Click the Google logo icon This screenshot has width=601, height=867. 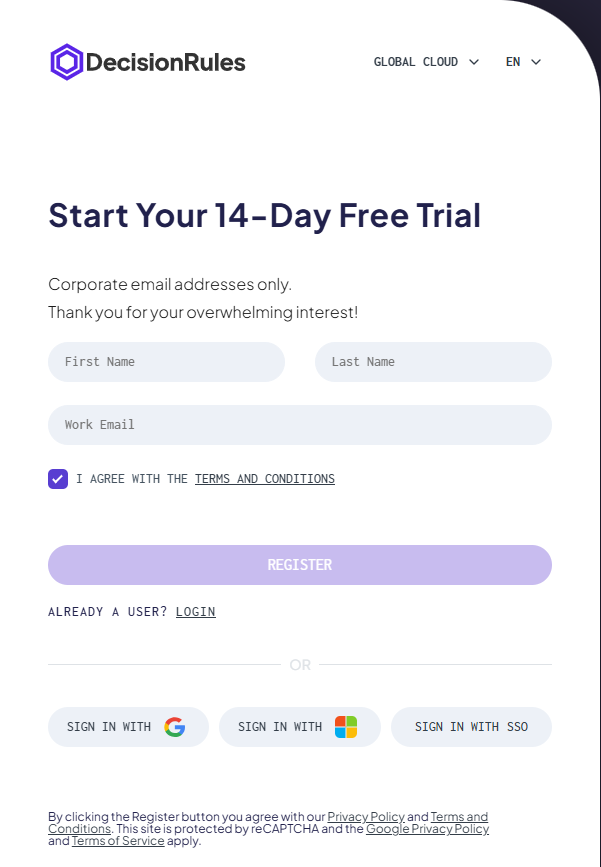click(x=175, y=727)
